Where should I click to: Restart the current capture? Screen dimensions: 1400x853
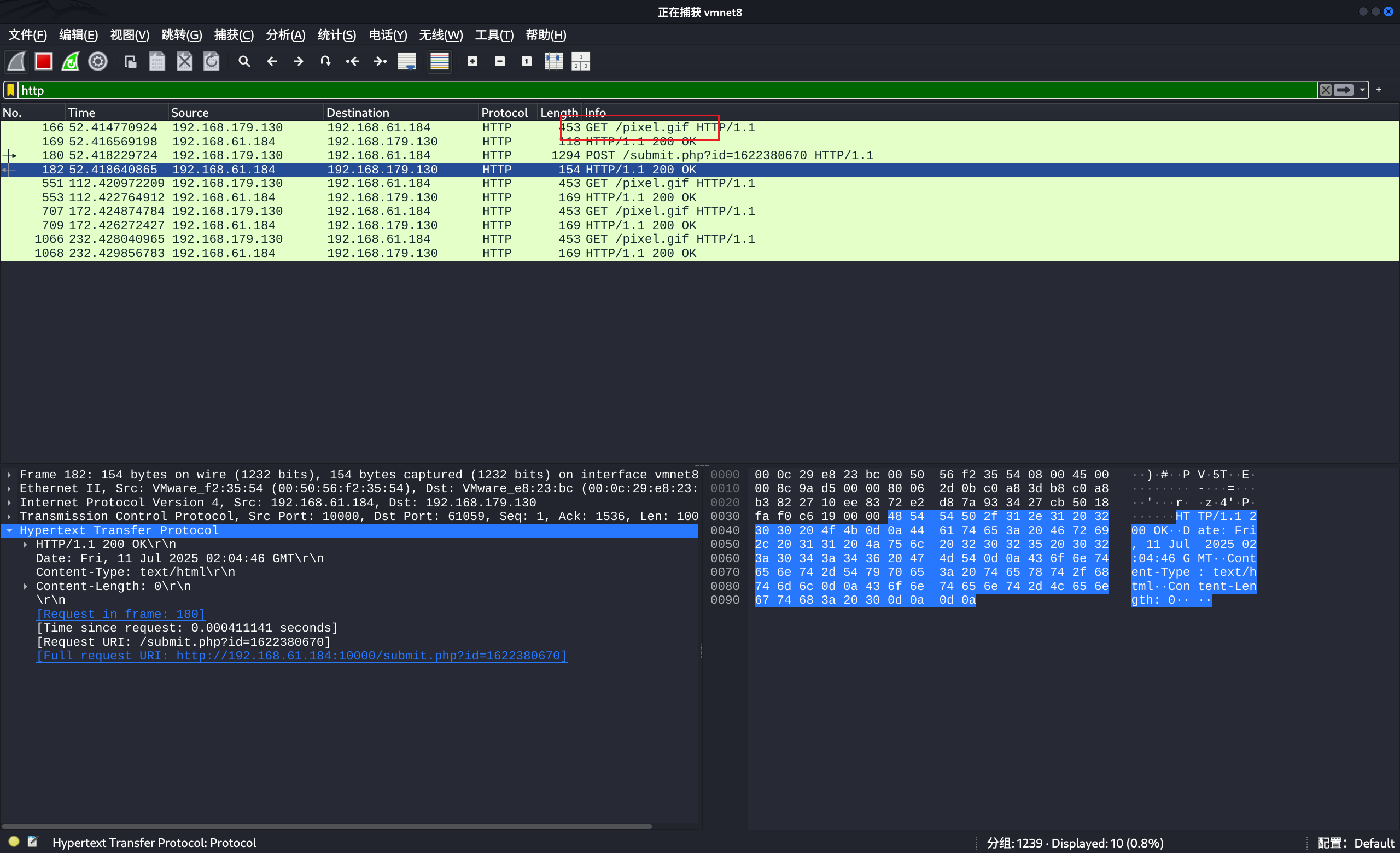(71, 61)
